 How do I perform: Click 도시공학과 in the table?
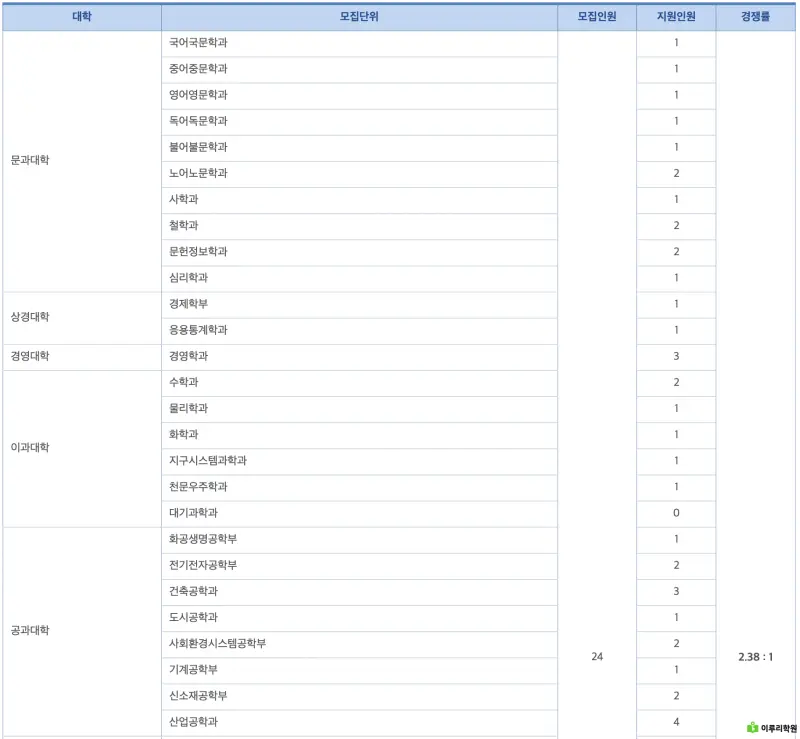click(x=193, y=618)
